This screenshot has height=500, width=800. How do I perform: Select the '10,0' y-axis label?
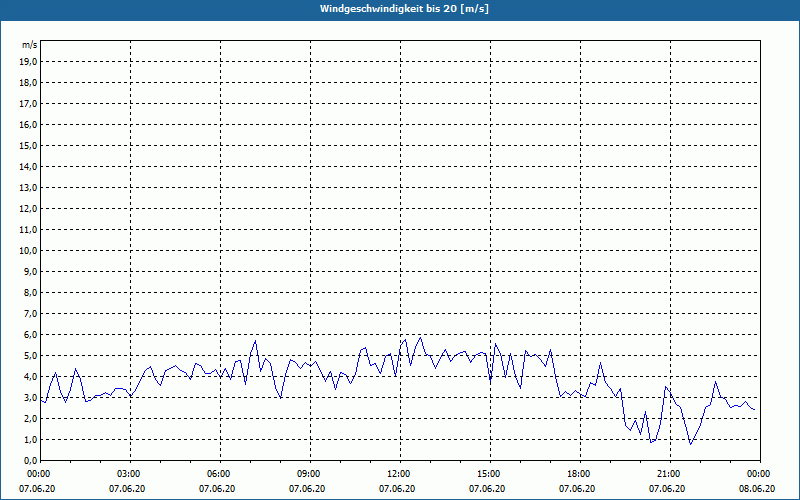click(28, 251)
